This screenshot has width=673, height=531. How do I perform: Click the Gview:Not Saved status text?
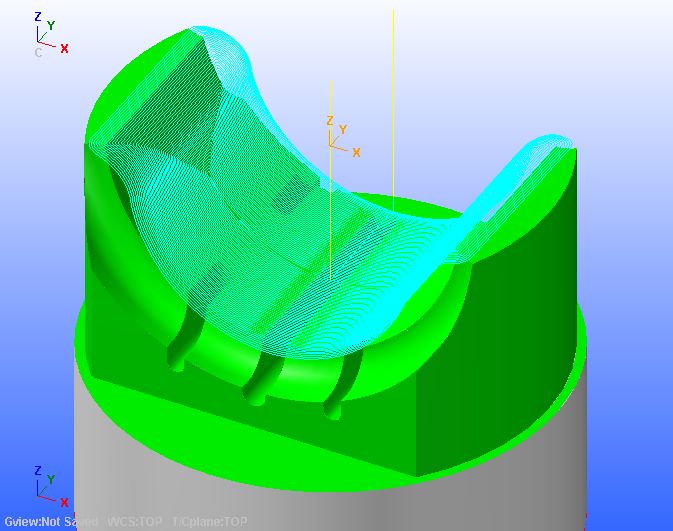point(52,522)
